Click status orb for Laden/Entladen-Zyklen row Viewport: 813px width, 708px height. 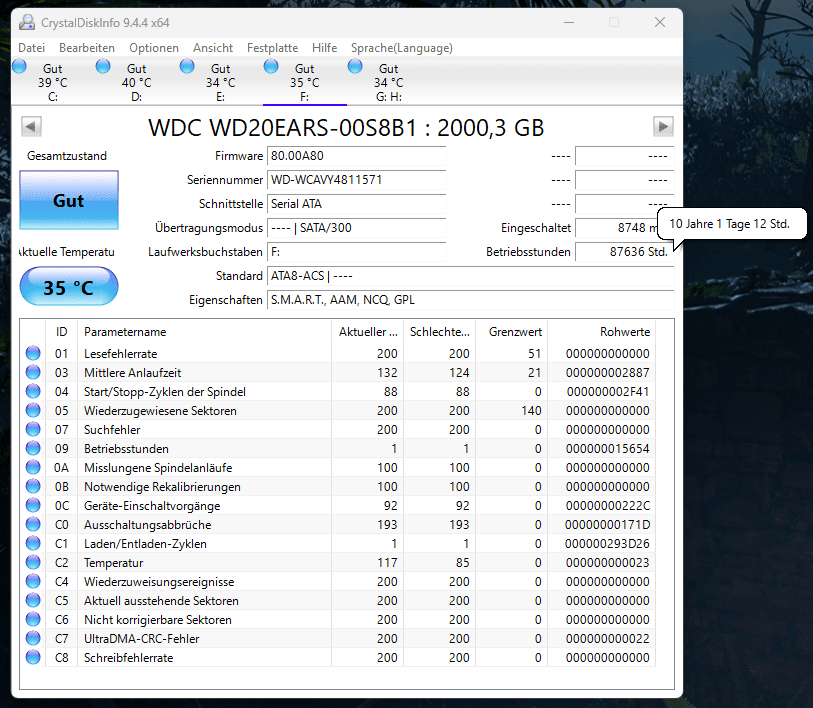33,544
